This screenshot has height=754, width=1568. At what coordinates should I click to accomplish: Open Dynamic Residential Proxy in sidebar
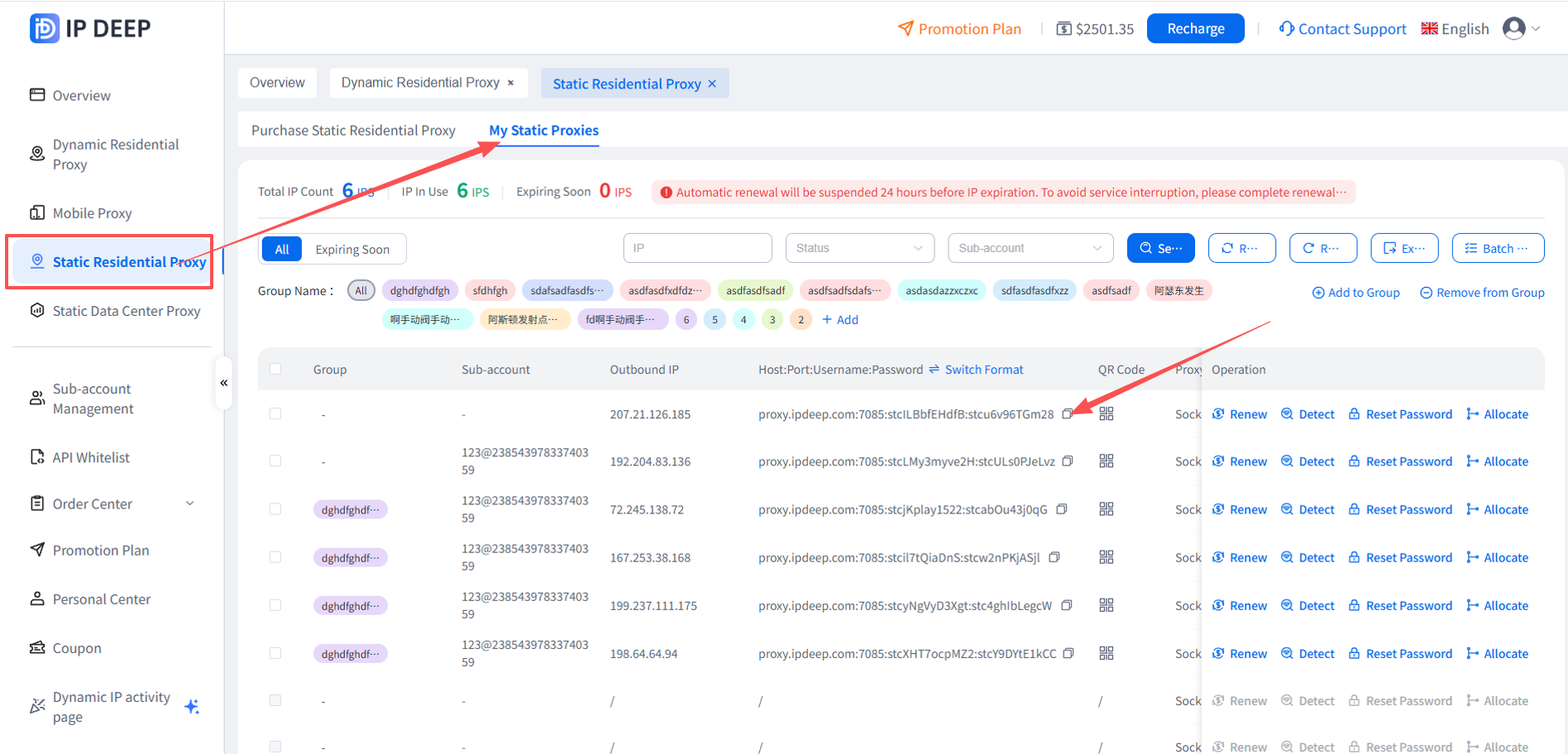[105, 155]
